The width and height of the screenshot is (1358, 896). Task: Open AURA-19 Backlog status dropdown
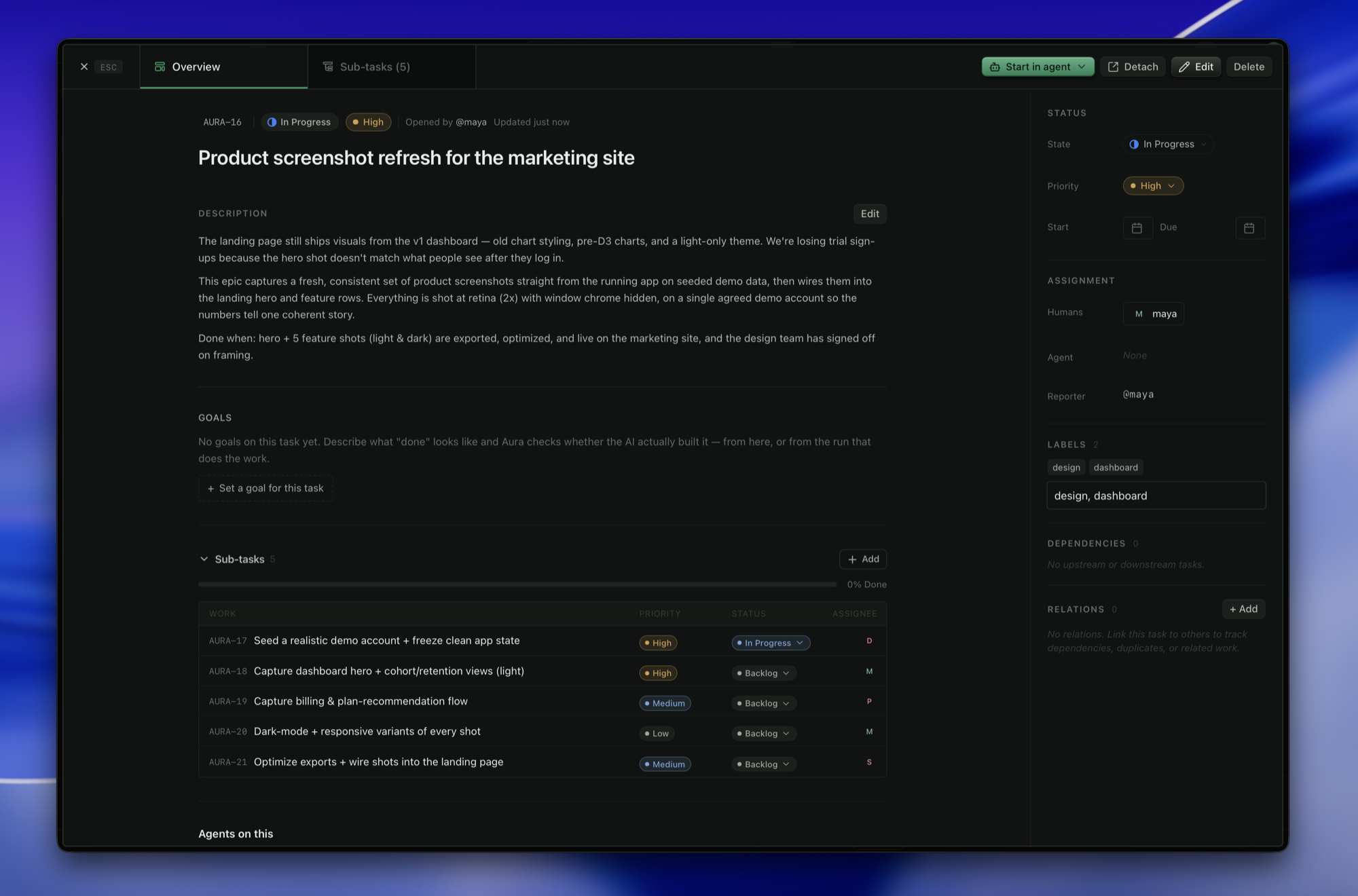pyautogui.click(x=764, y=703)
